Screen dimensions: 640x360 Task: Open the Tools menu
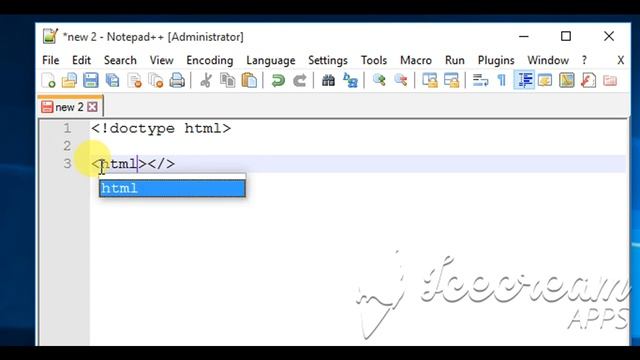click(374, 60)
